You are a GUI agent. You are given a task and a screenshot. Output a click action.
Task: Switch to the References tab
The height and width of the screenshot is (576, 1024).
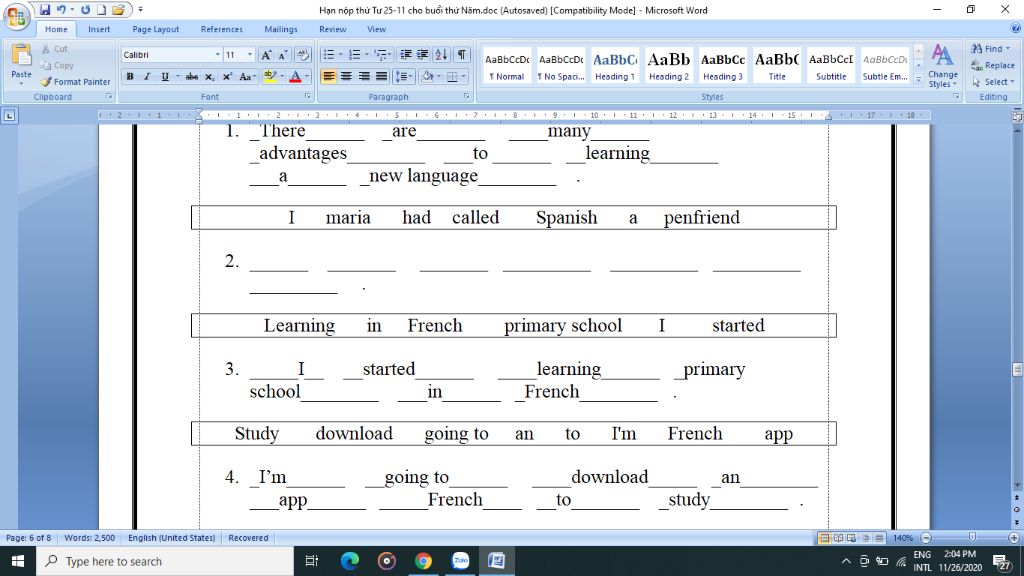pyautogui.click(x=221, y=29)
